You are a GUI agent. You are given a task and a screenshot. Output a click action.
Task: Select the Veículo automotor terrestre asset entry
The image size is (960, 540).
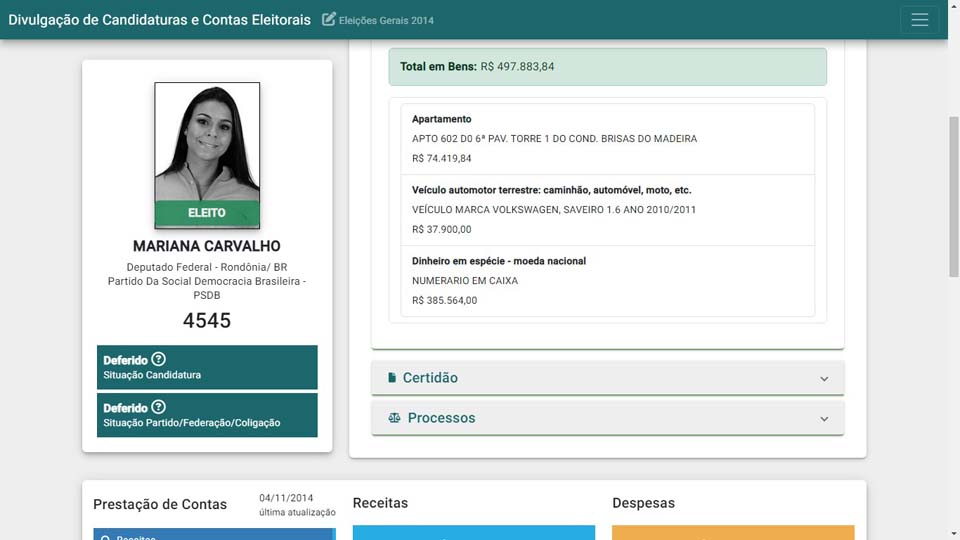click(x=607, y=210)
